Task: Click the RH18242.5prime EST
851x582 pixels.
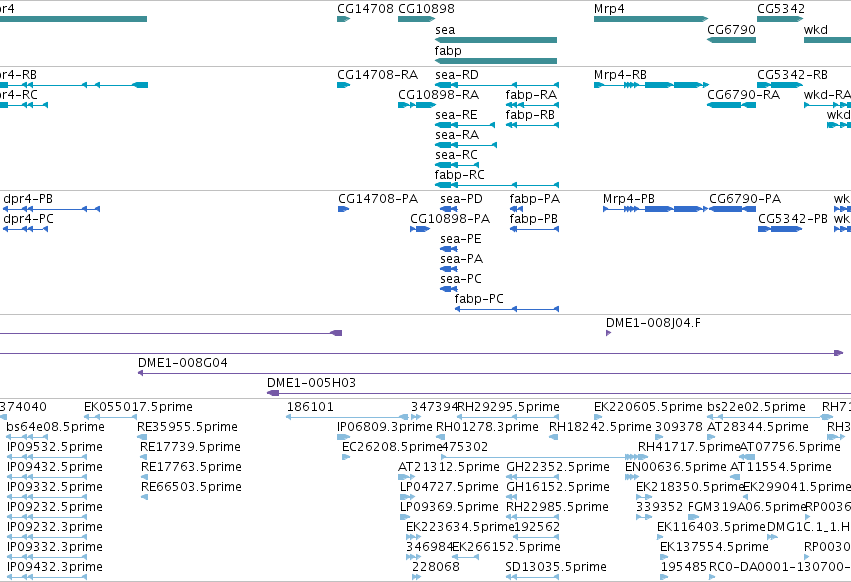Action: click(554, 437)
